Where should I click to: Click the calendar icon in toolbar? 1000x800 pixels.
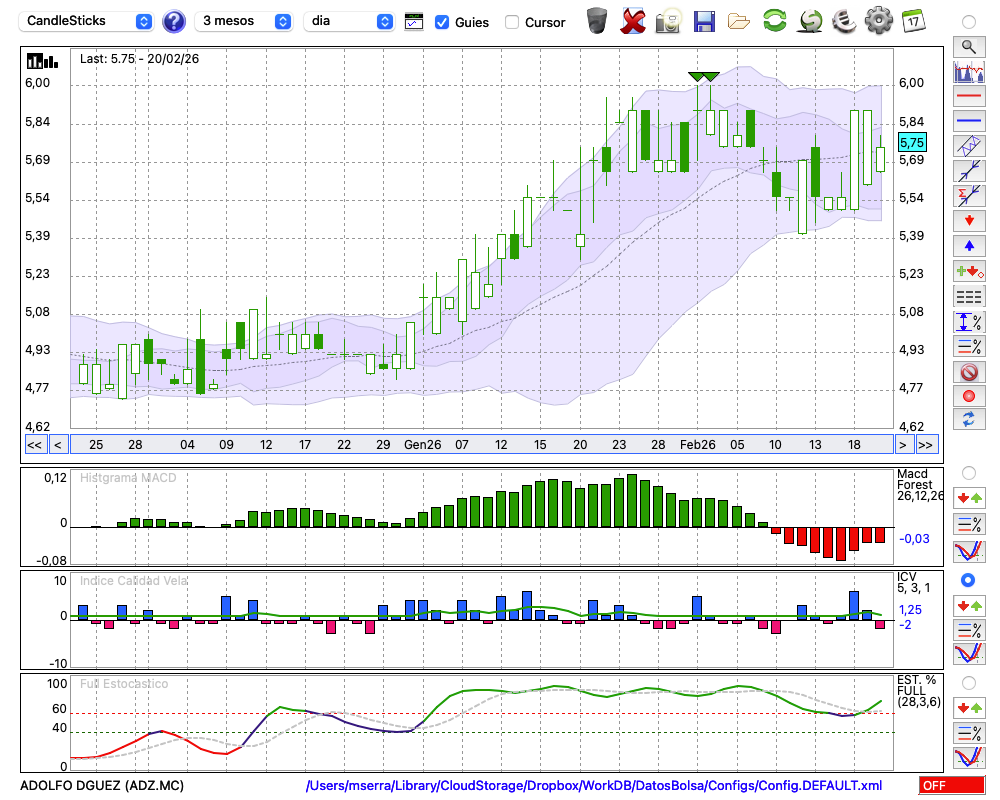[x=912, y=21]
